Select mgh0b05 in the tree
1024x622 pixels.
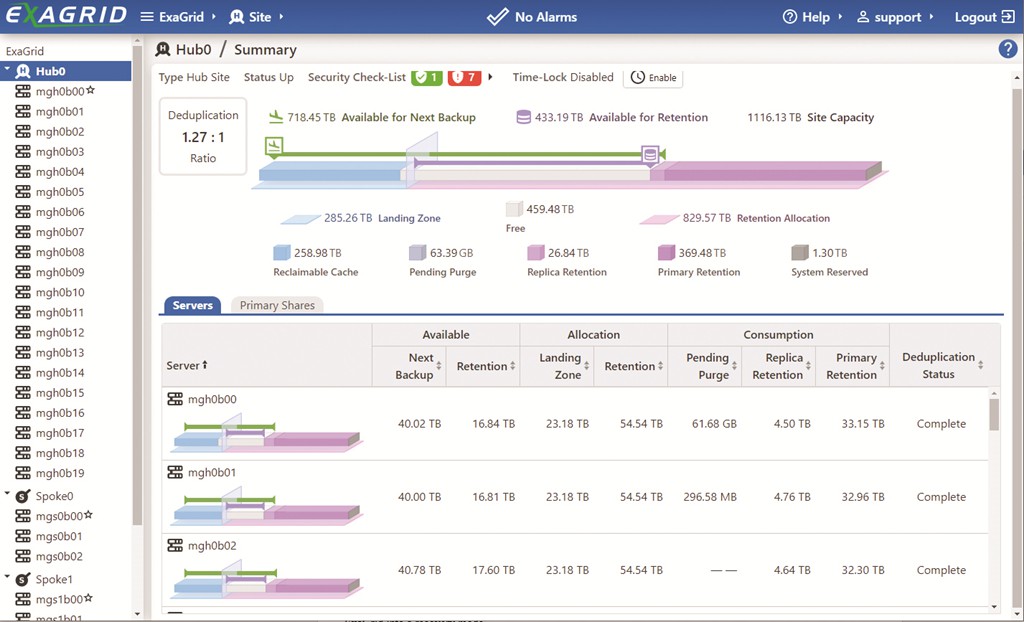pos(59,192)
